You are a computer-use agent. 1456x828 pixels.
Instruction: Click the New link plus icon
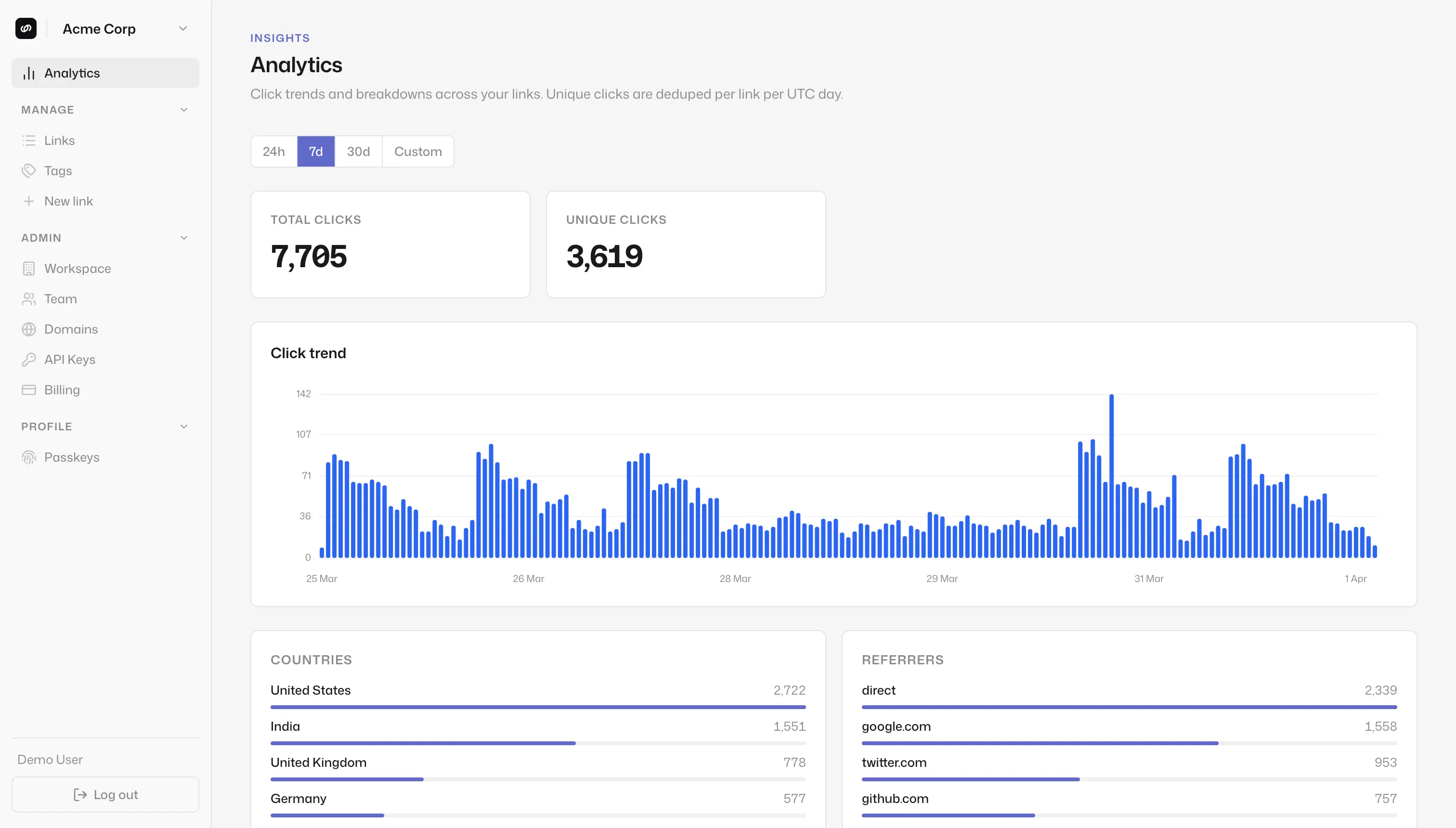pos(29,201)
